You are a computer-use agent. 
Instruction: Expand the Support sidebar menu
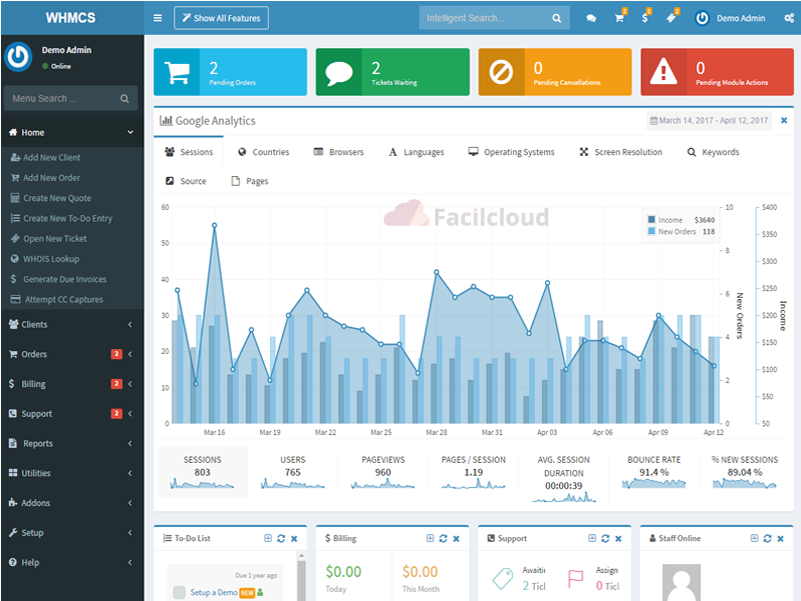tap(72, 413)
